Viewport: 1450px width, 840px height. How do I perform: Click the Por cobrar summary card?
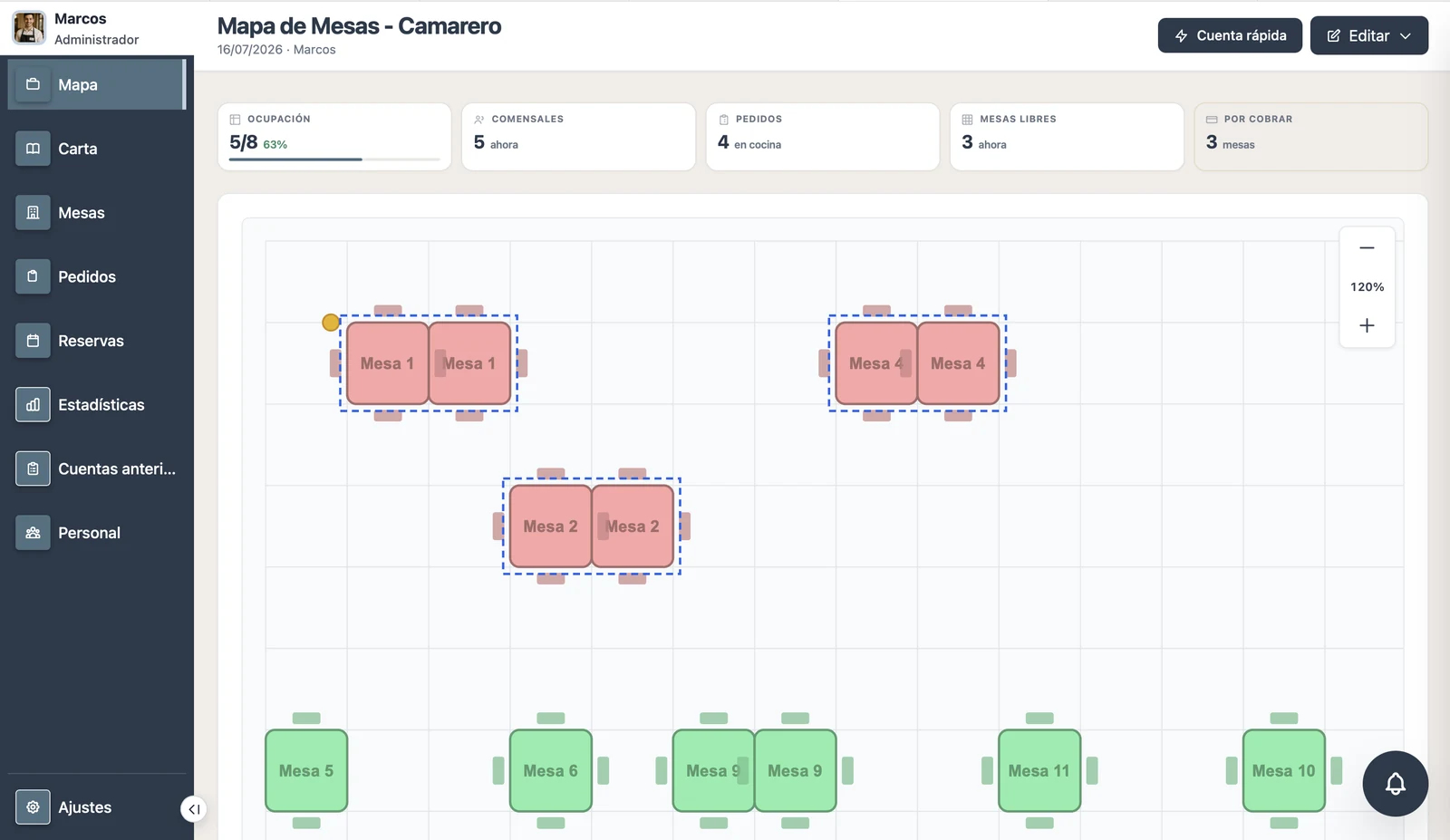[x=1310, y=137]
